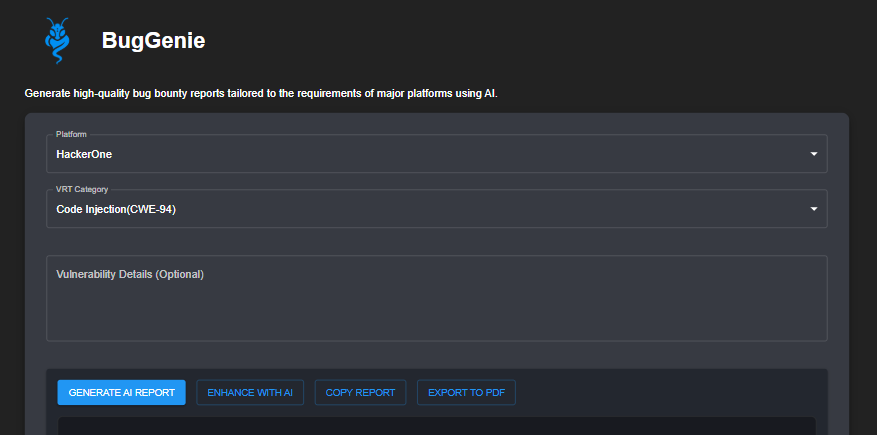Click the Platform field label

click(x=71, y=134)
